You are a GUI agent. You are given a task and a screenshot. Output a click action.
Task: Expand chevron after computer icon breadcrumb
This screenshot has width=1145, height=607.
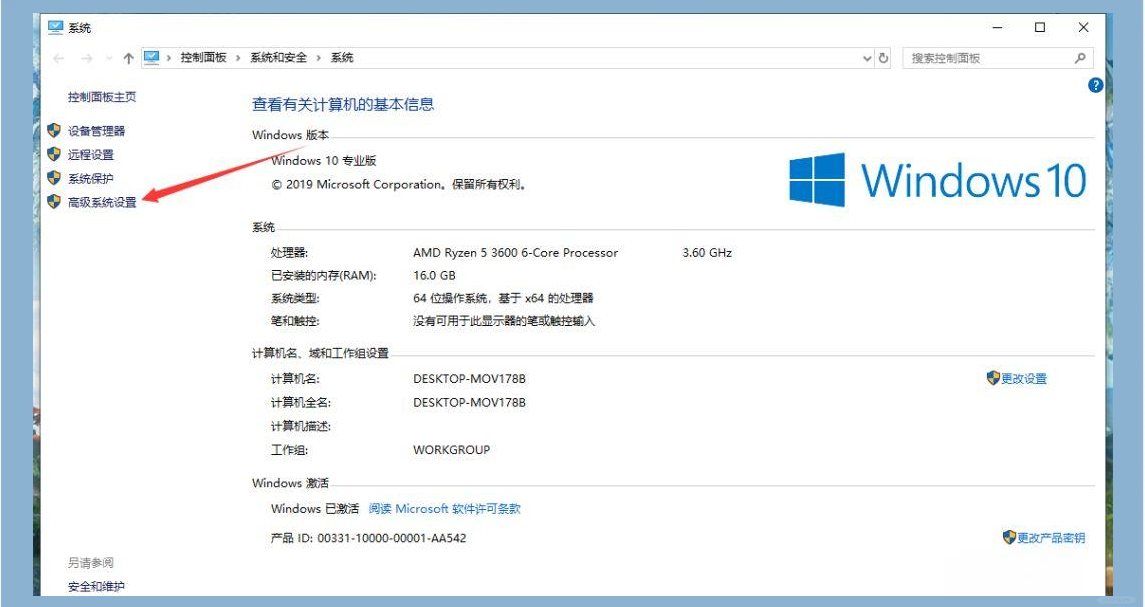coord(169,58)
